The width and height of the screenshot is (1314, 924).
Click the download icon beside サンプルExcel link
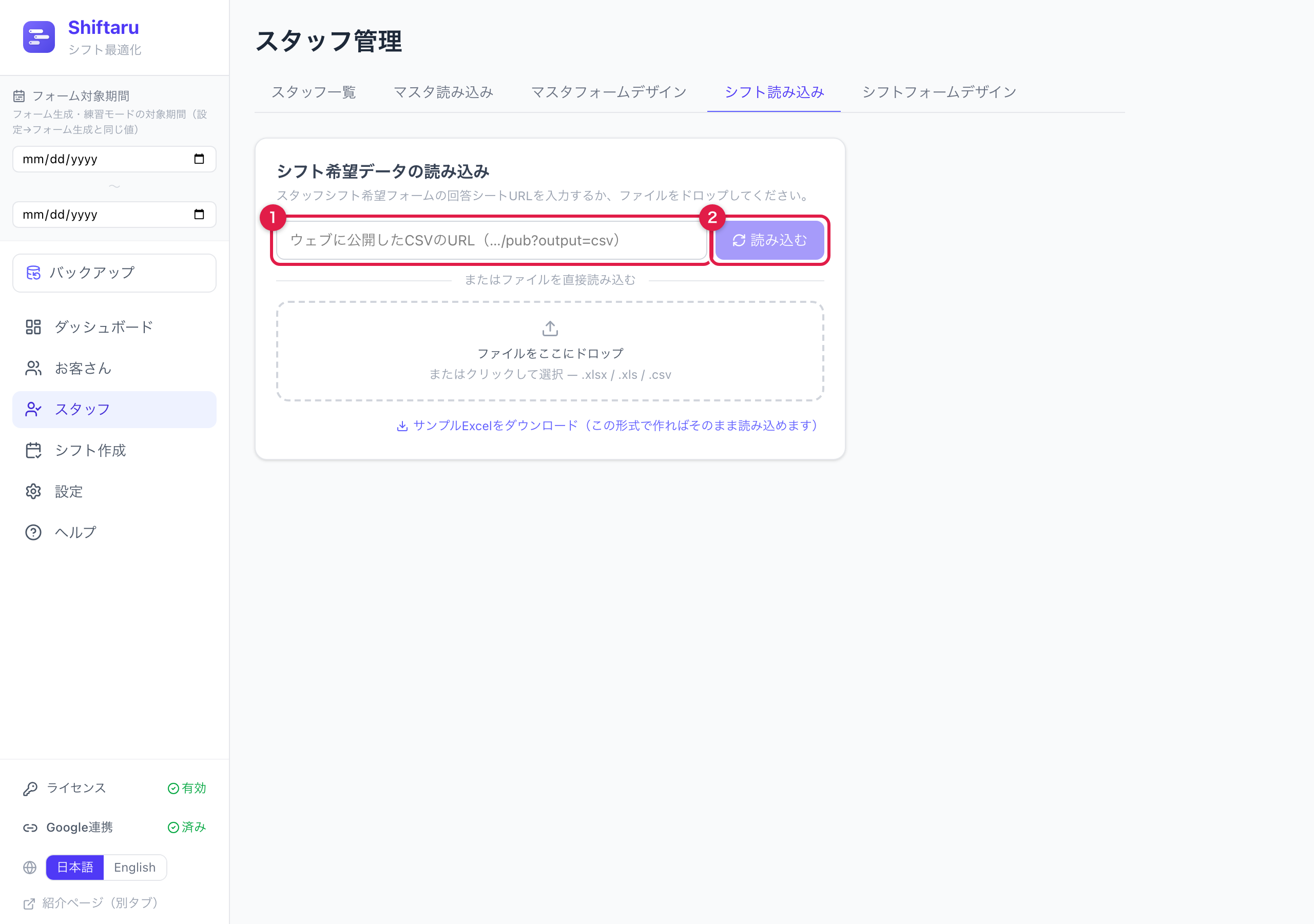click(x=402, y=426)
